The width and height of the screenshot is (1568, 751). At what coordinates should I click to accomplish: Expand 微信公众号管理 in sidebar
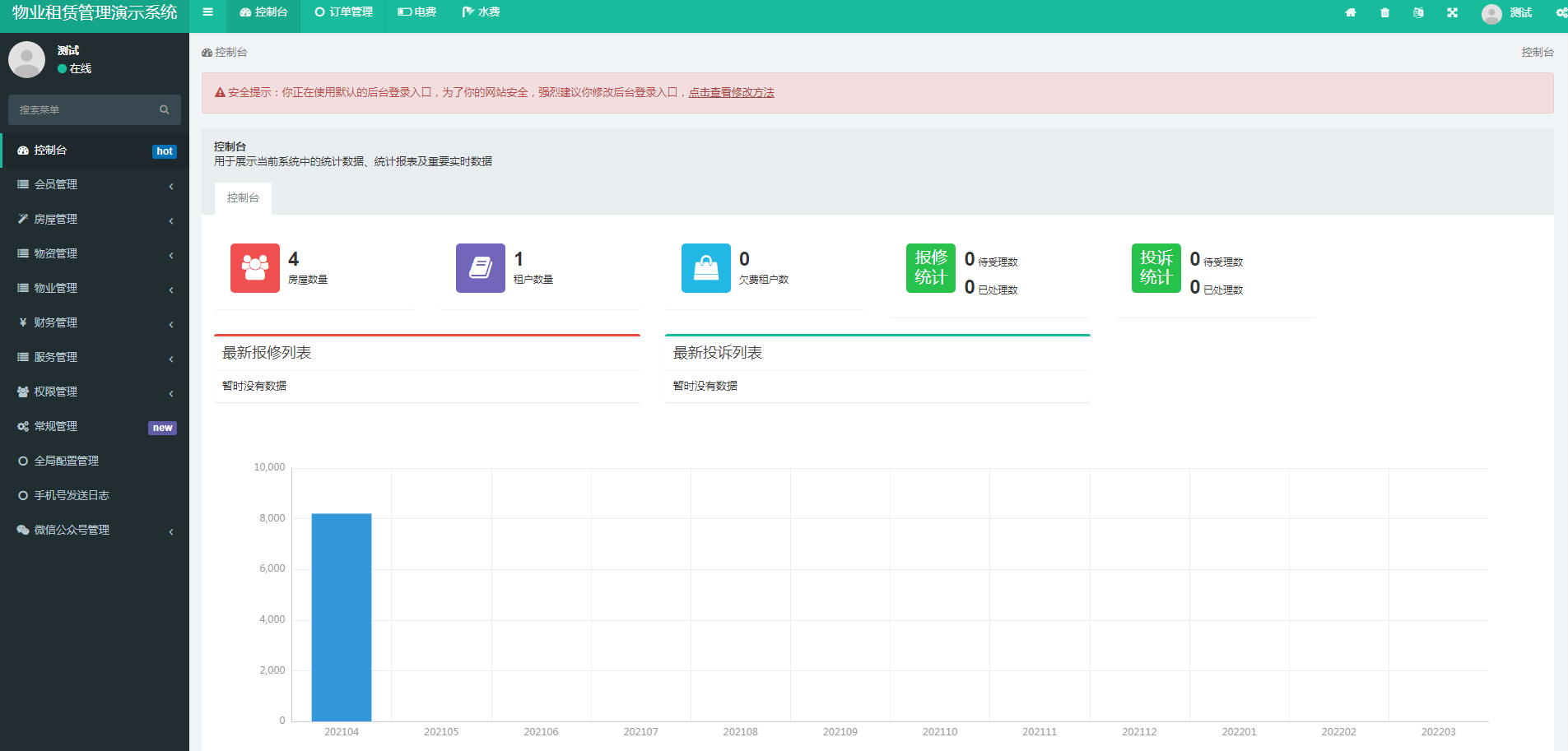pos(94,531)
